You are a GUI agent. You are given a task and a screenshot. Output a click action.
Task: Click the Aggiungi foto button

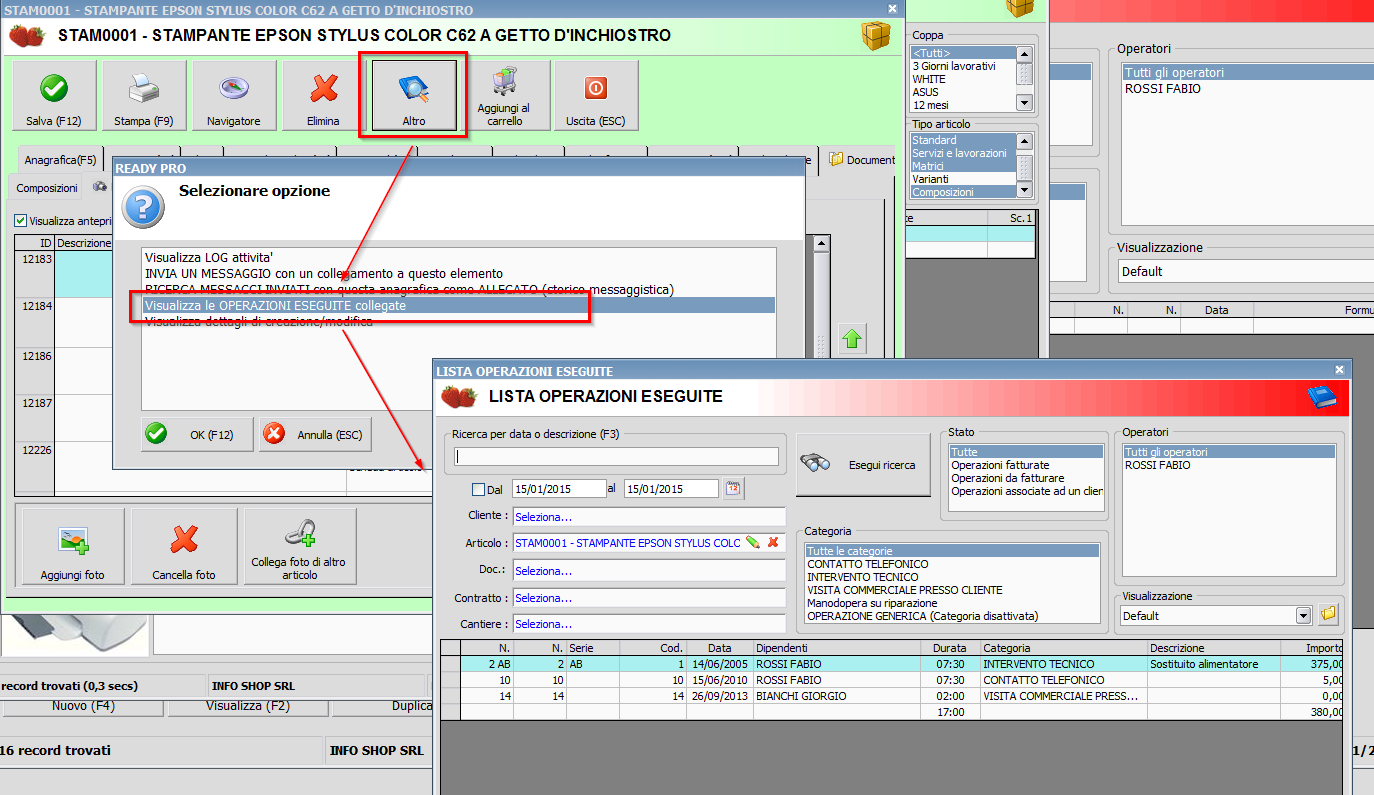click(73, 547)
